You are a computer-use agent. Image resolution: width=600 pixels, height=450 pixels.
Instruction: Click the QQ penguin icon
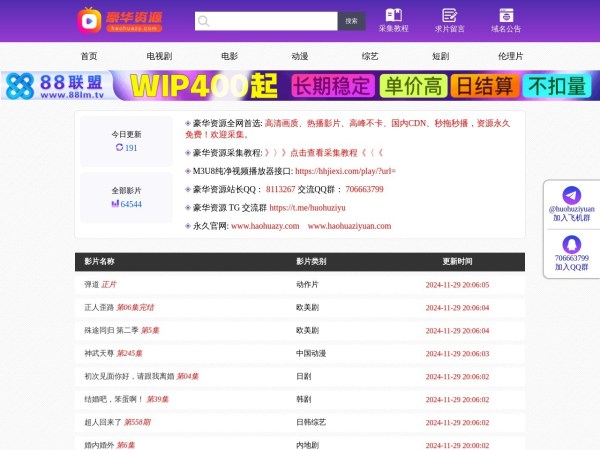[x=571, y=243]
